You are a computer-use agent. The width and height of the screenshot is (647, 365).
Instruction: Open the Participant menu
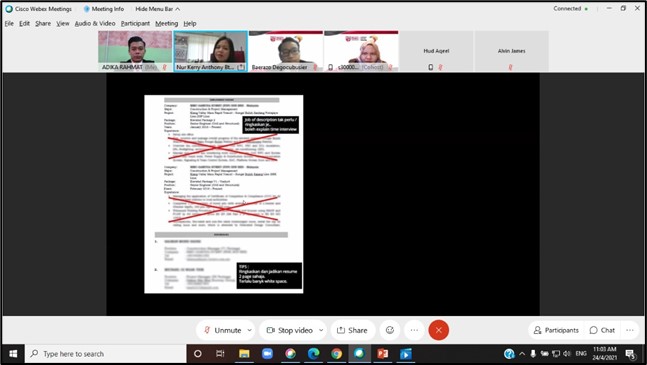click(135, 24)
